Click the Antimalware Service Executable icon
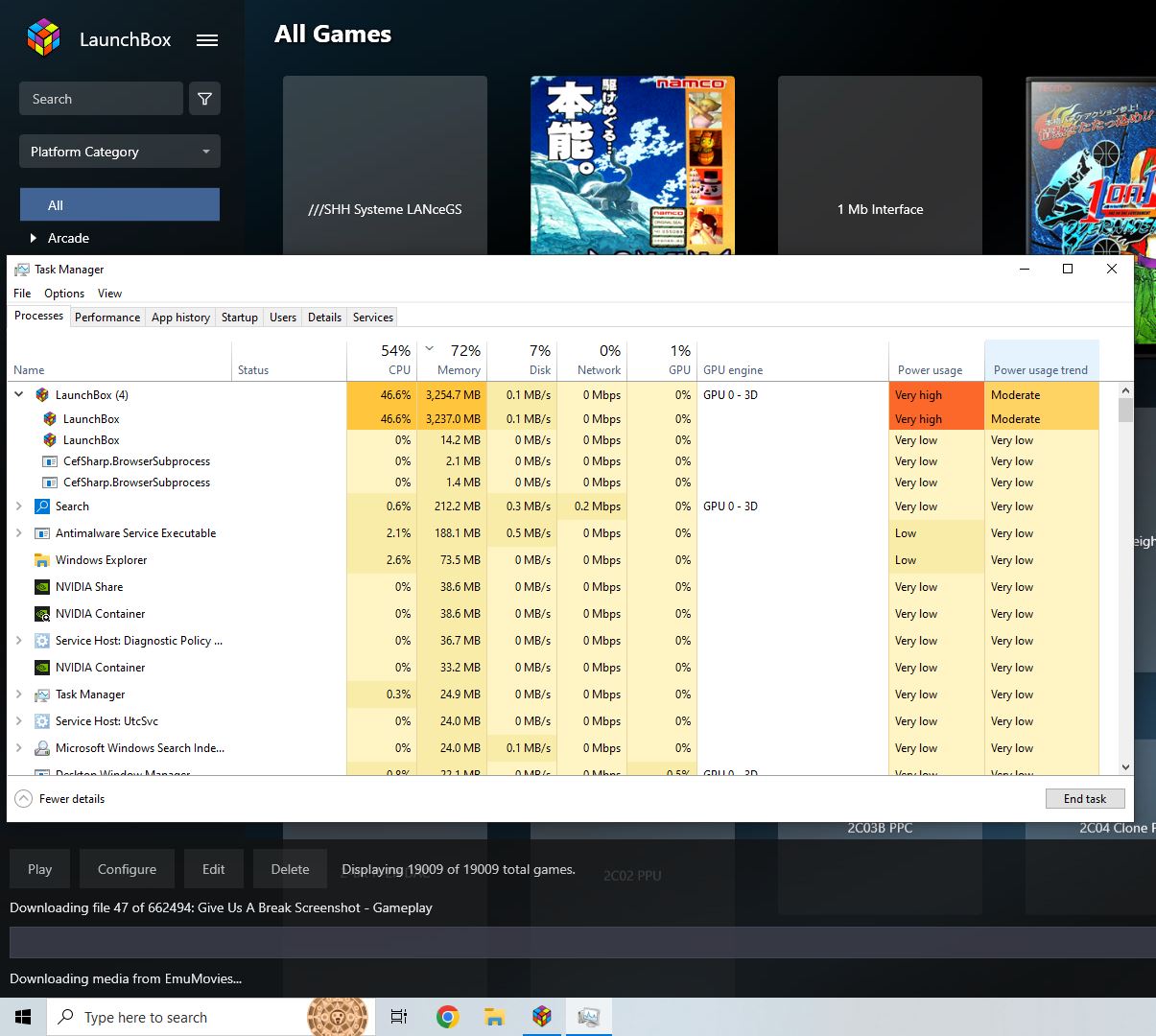 pos(42,533)
